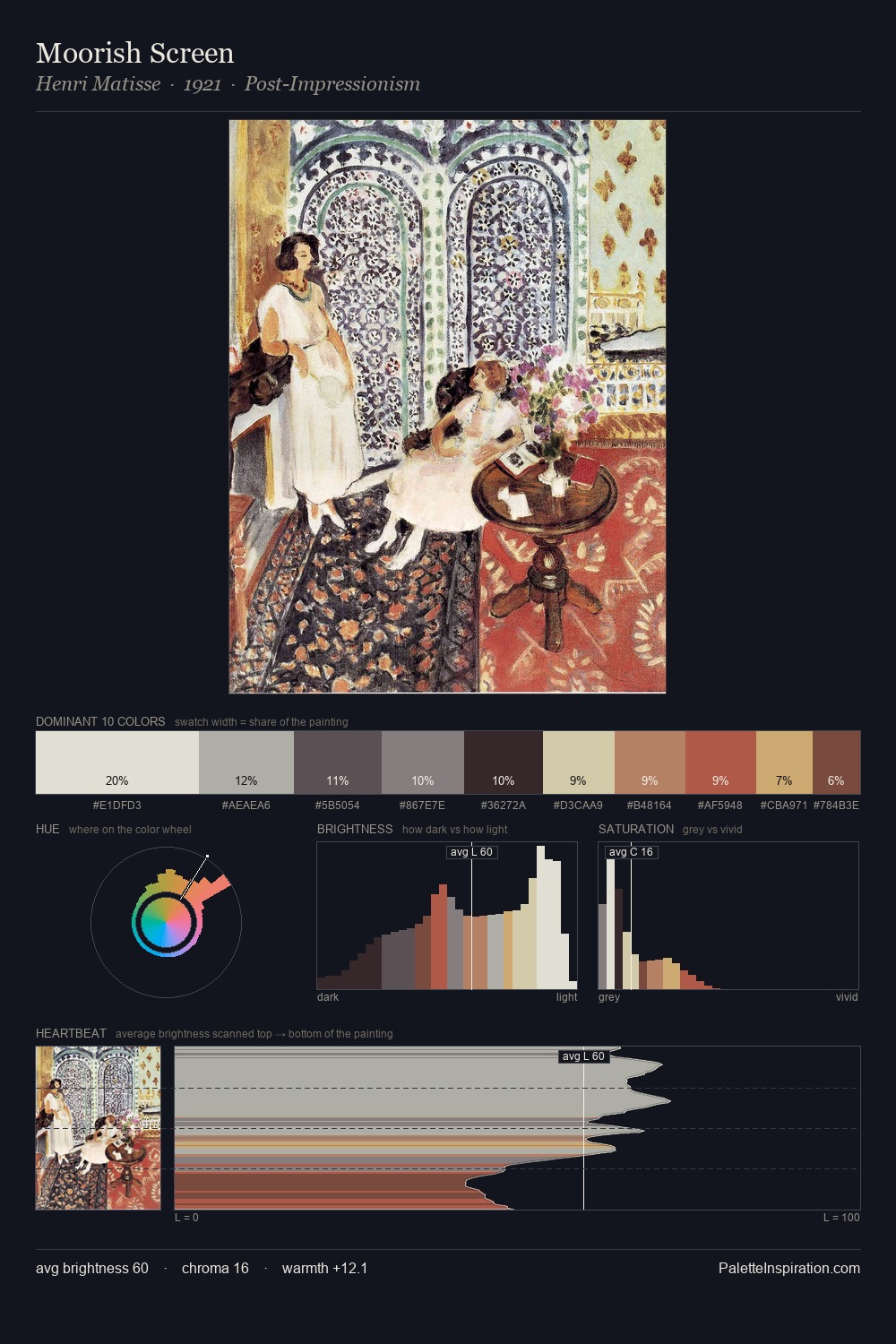Image resolution: width=896 pixels, height=1344 pixels.
Task: Click the dark #36272A 10% swatch
Action: 504,762
